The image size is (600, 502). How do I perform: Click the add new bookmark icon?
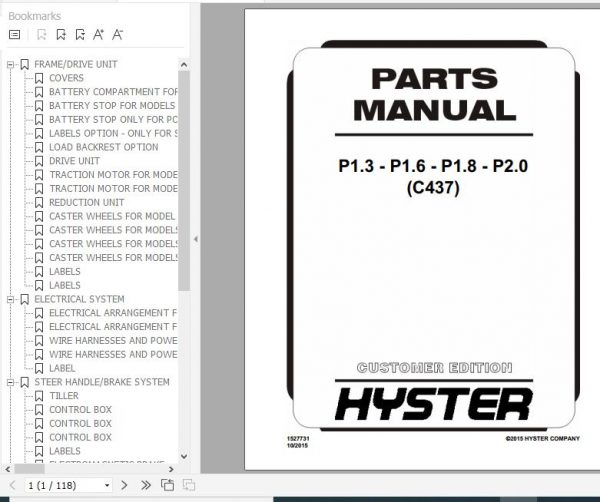pyautogui.click(x=61, y=35)
